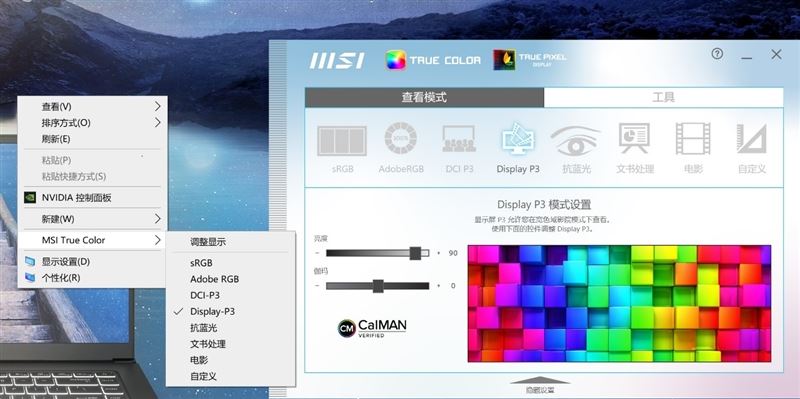Select the Display P3 monitor icon
The image size is (800, 399).
coord(517,139)
